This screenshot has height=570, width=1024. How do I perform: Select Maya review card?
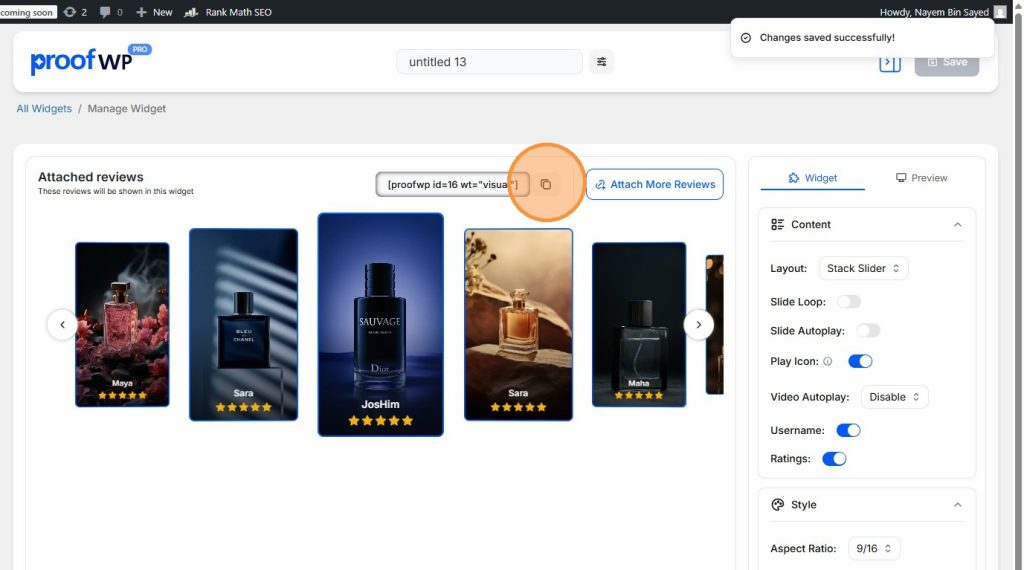(x=122, y=325)
